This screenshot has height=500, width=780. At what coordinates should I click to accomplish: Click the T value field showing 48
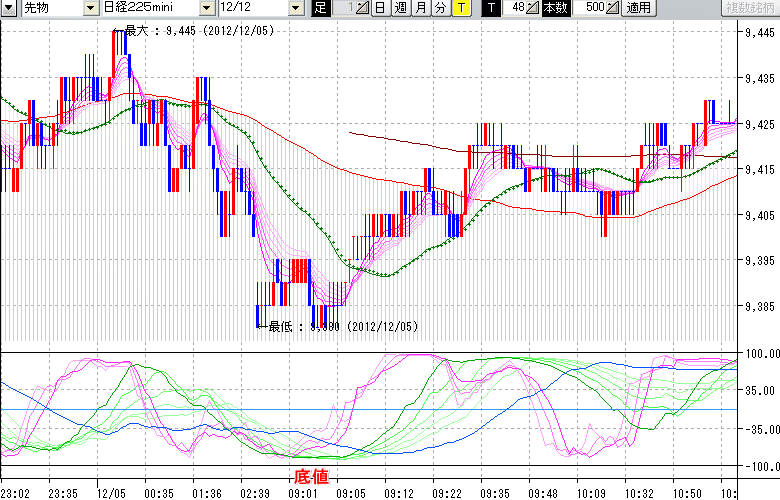515,8
